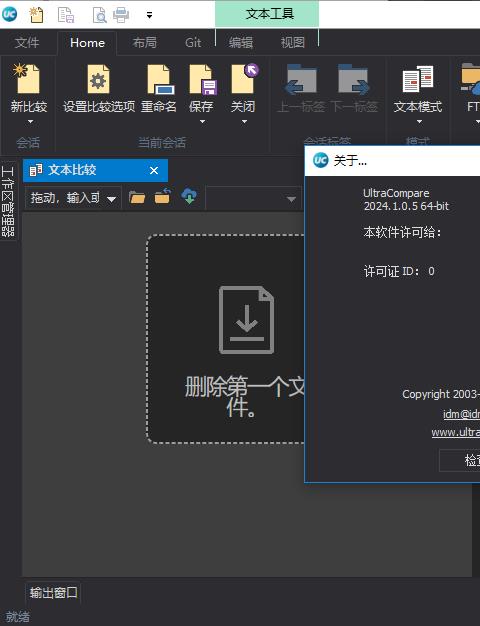
Task: Click the 就绪 status bar text
Action: click(18, 616)
